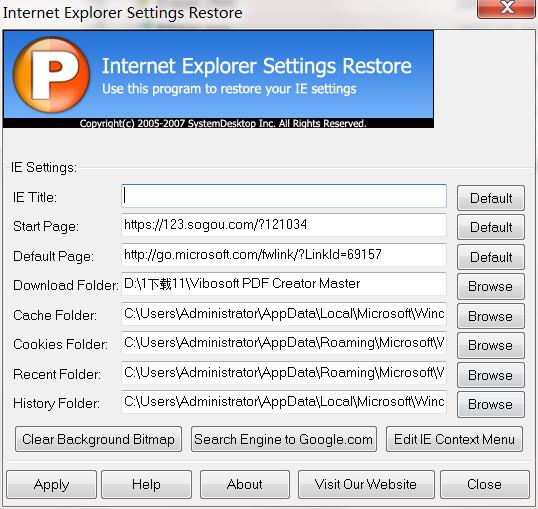This screenshot has height=509, width=538.
Task: Browse for the History Folder
Action: pyautogui.click(x=491, y=405)
